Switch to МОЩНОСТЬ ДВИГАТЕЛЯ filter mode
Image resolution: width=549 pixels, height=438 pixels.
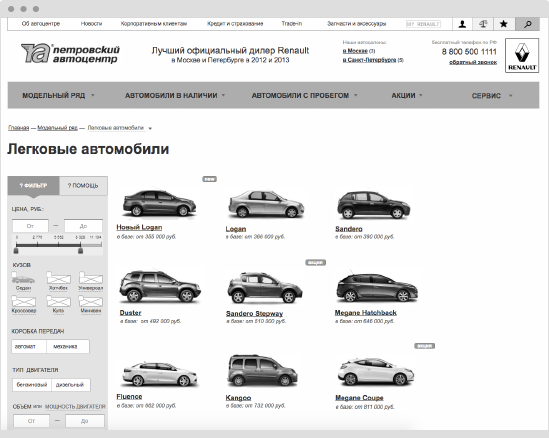point(75,406)
